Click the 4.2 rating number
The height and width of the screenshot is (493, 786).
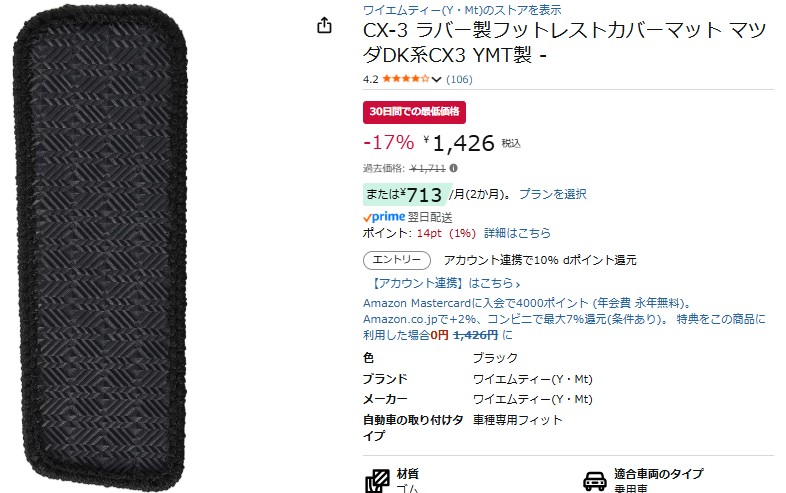[370, 79]
